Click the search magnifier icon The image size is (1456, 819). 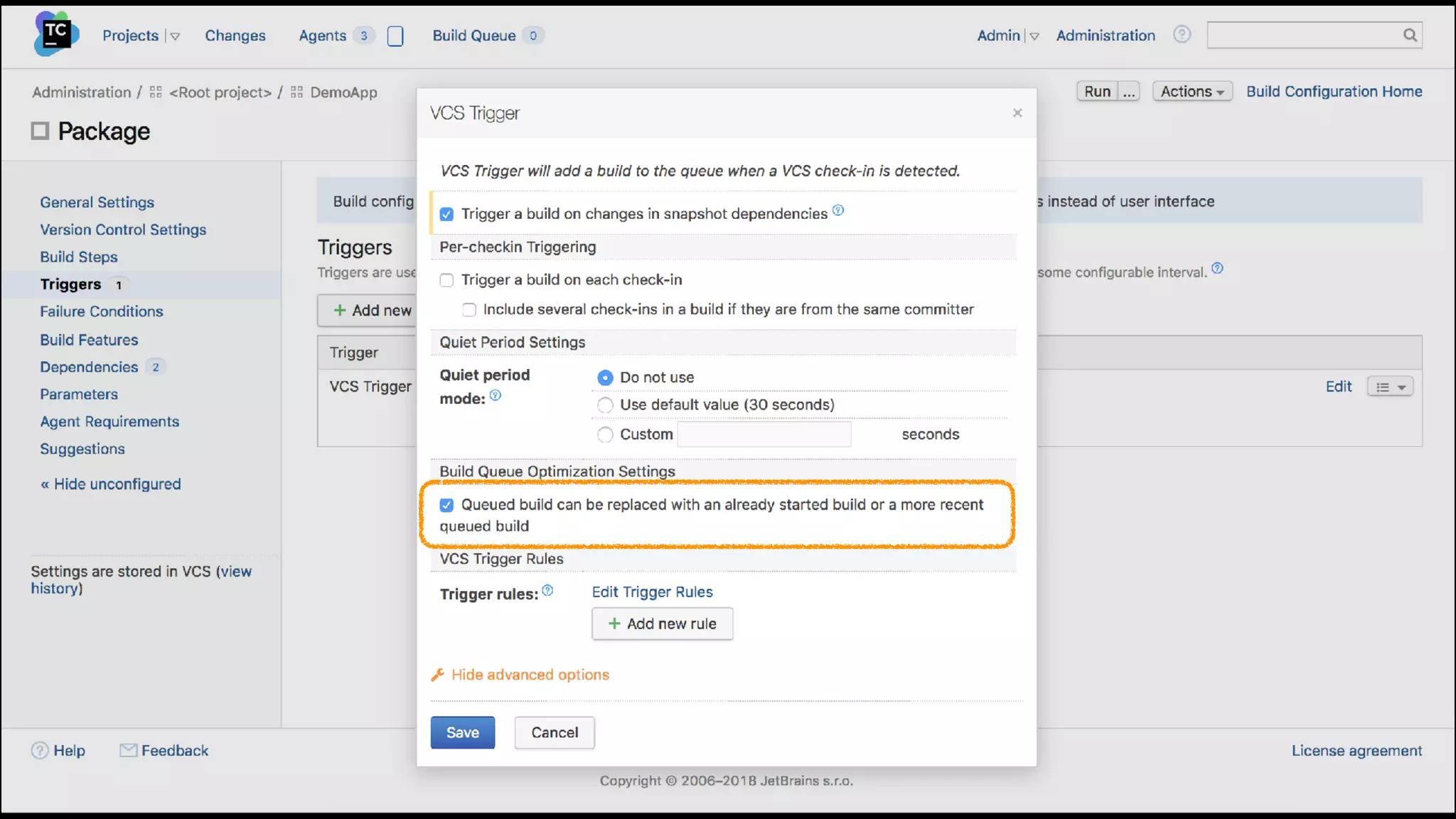tap(1410, 35)
